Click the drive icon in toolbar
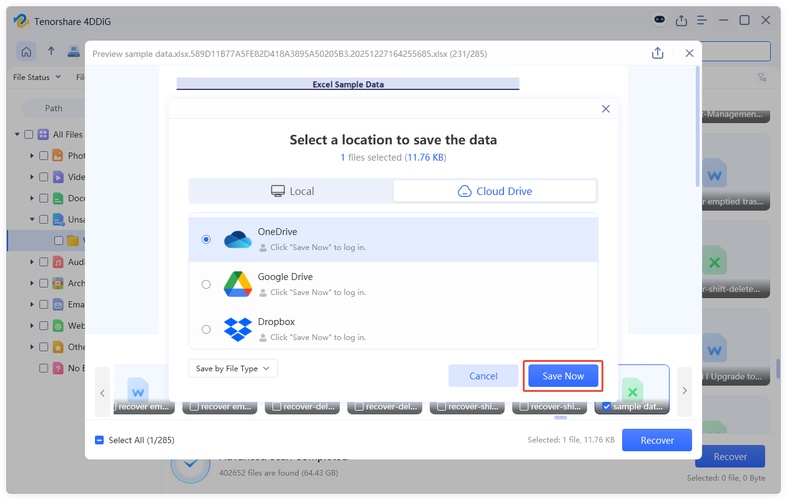The width and height of the screenshot is (787, 500). tap(74, 51)
